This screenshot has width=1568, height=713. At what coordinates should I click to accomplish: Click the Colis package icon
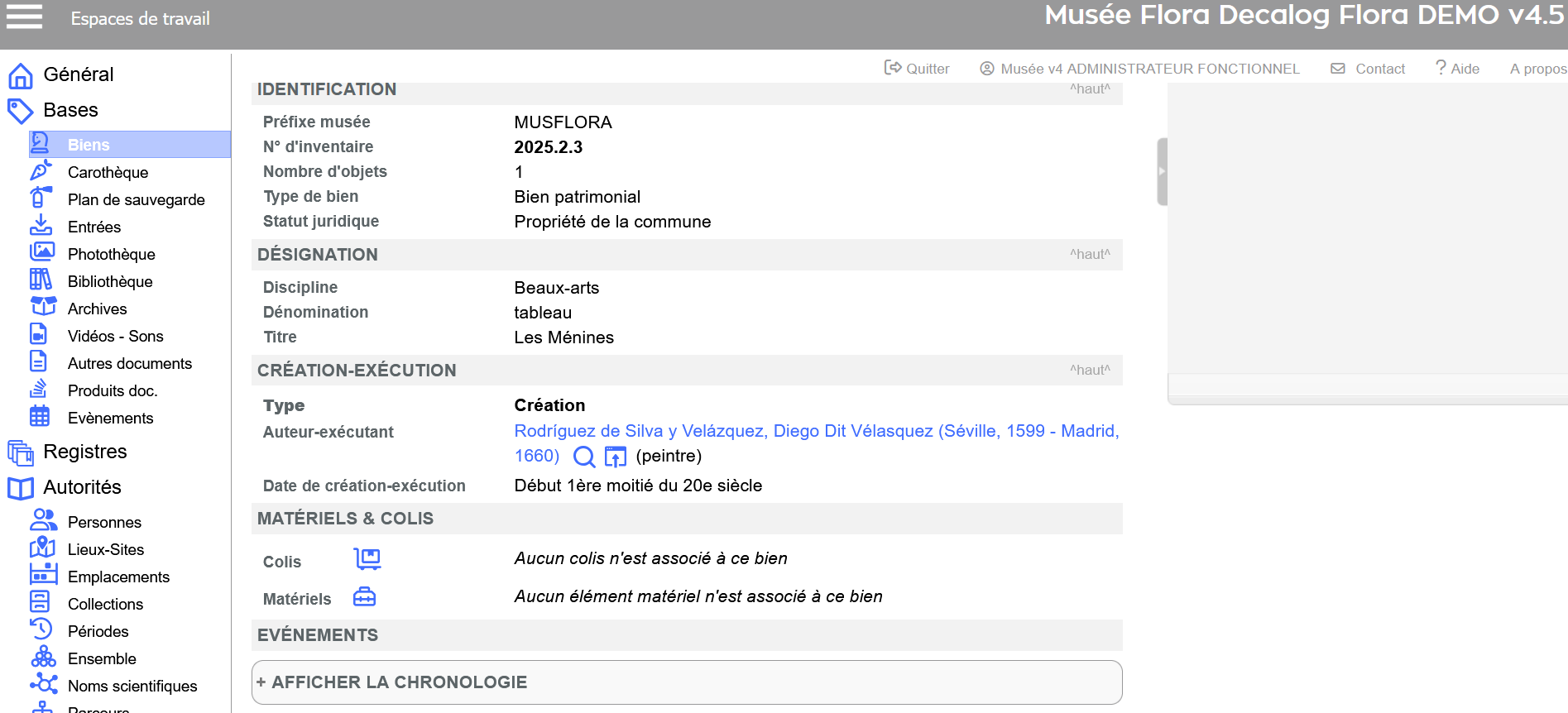coord(367,559)
